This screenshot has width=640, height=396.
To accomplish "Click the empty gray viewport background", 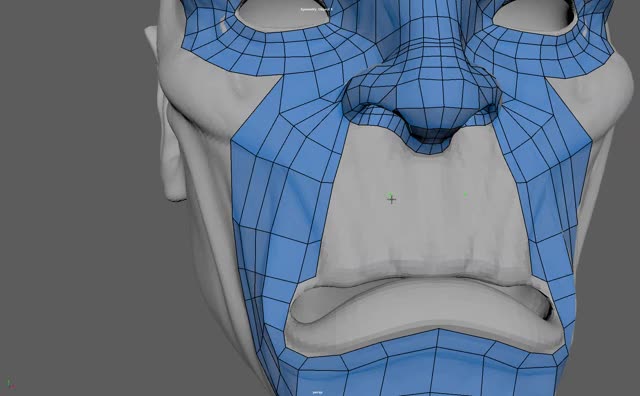I will coord(73,184).
